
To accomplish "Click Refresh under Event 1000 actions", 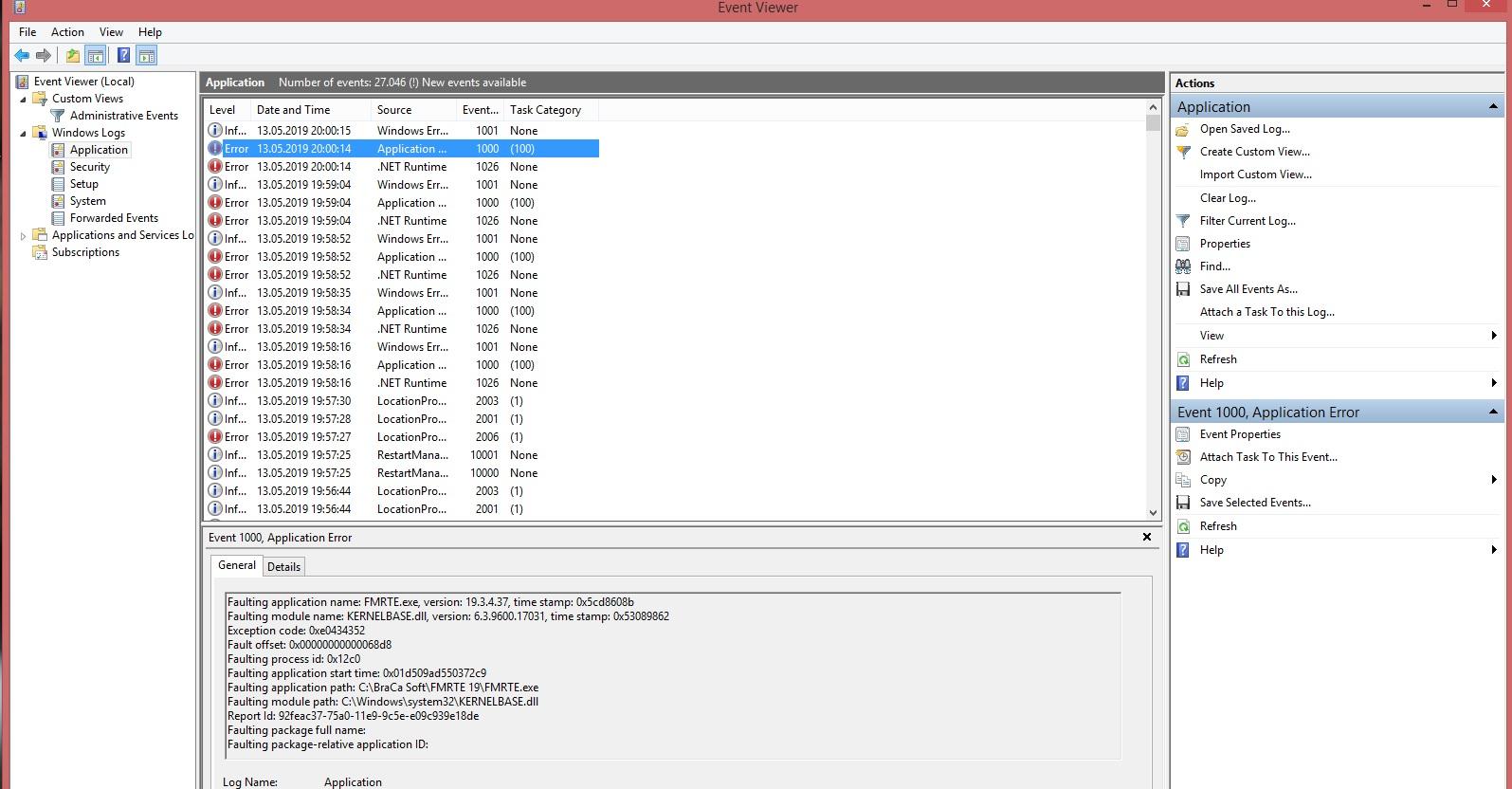I will coord(1218,526).
